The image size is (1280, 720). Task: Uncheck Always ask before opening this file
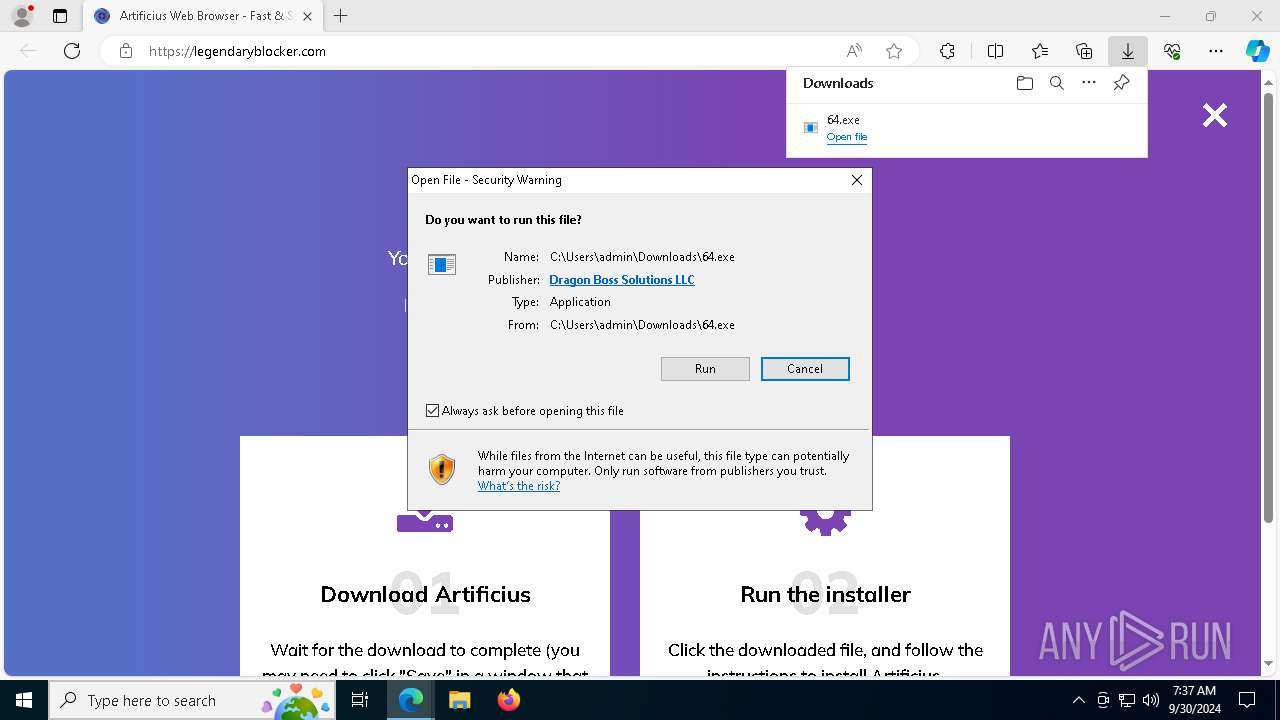click(x=432, y=411)
